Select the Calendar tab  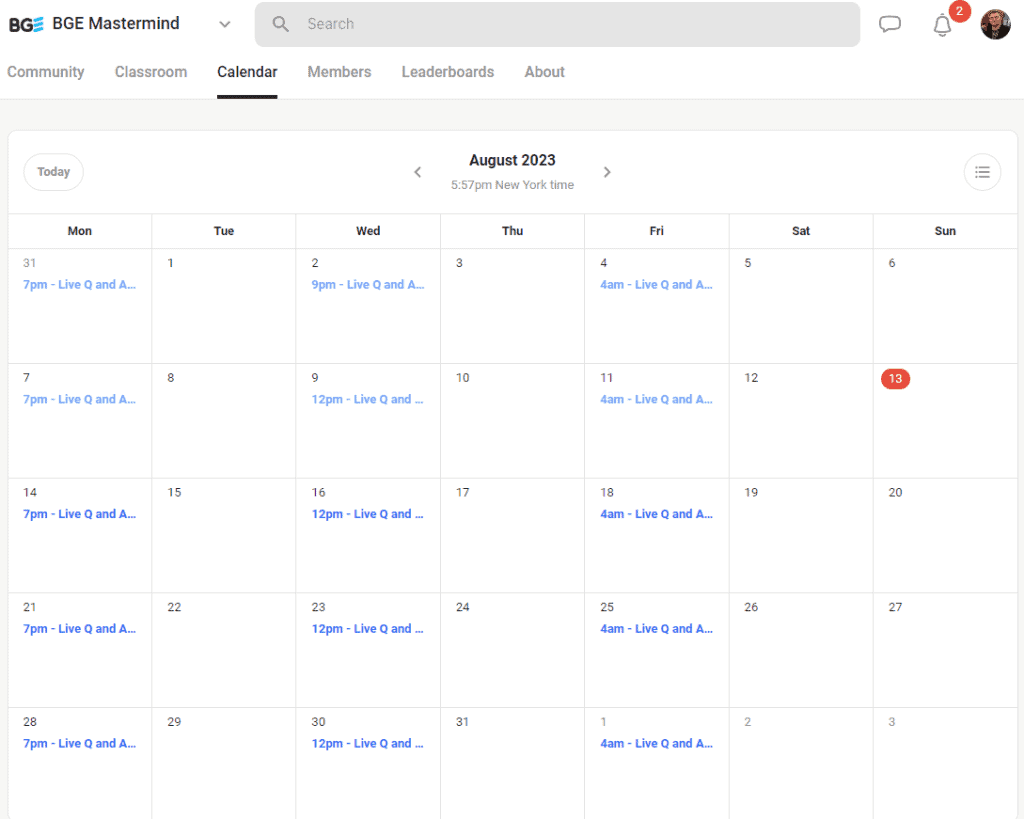coord(247,72)
